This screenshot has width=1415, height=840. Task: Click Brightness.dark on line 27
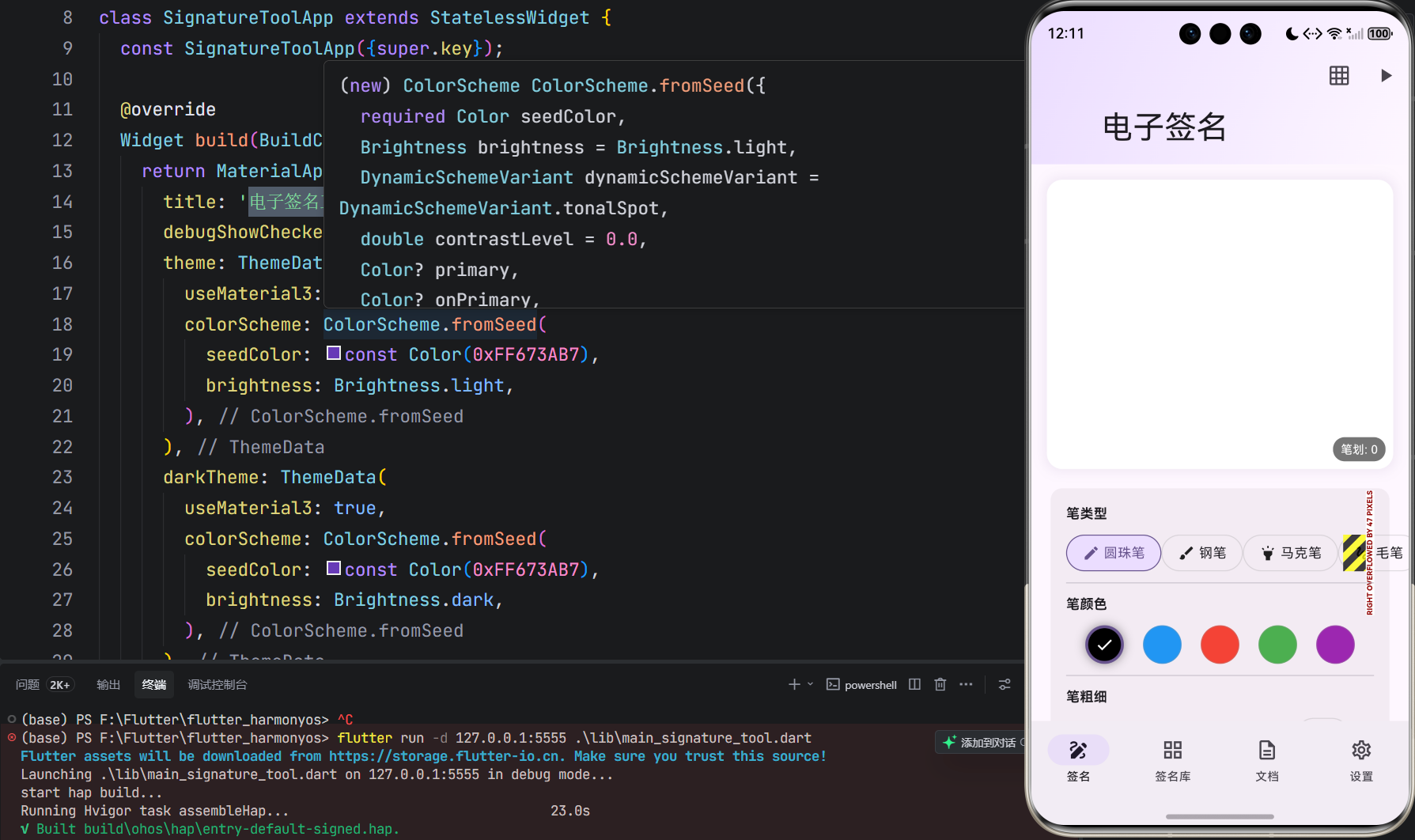(x=414, y=600)
